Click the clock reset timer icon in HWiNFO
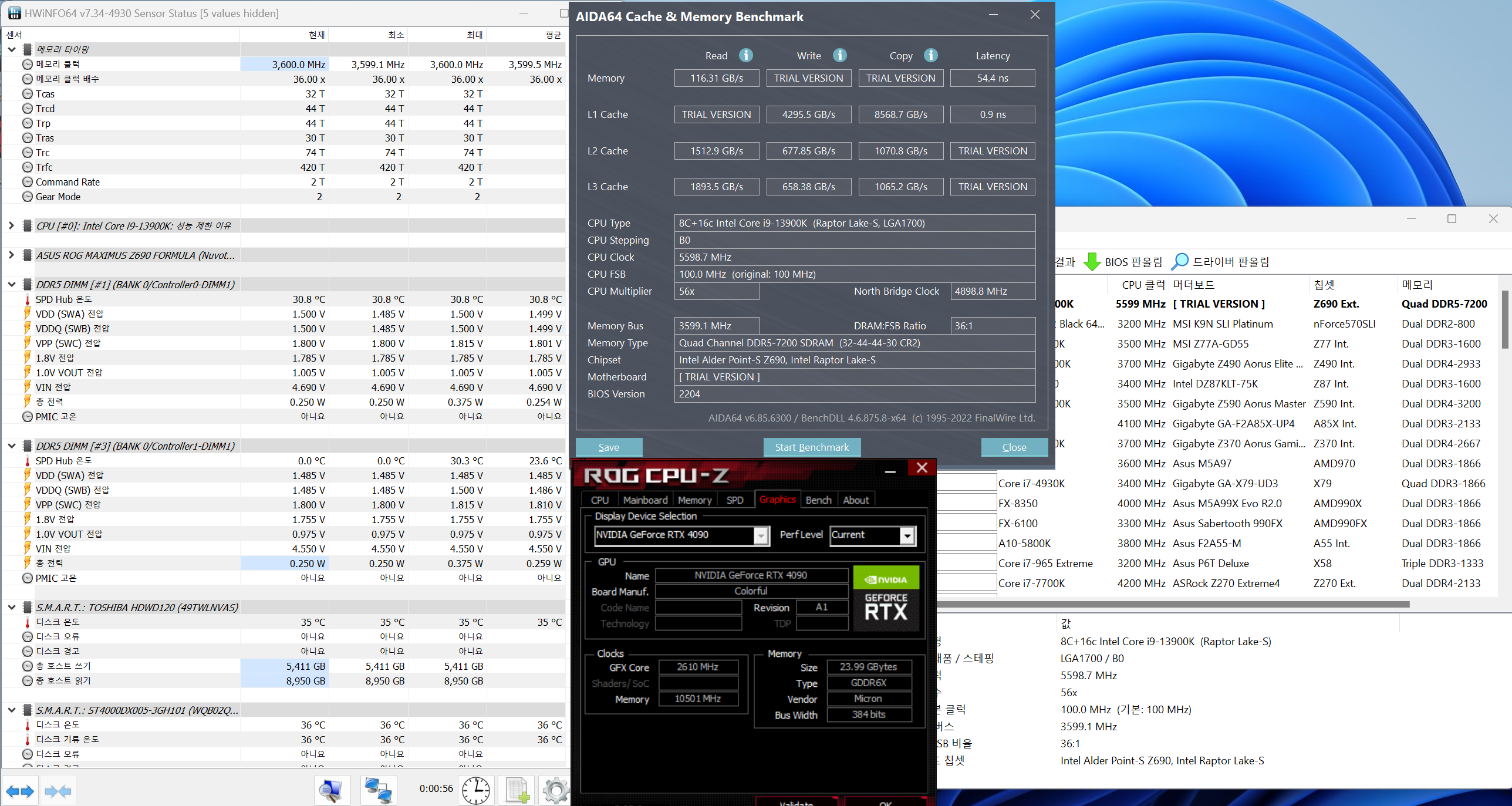The image size is (1512, 806). pos(476,790)
